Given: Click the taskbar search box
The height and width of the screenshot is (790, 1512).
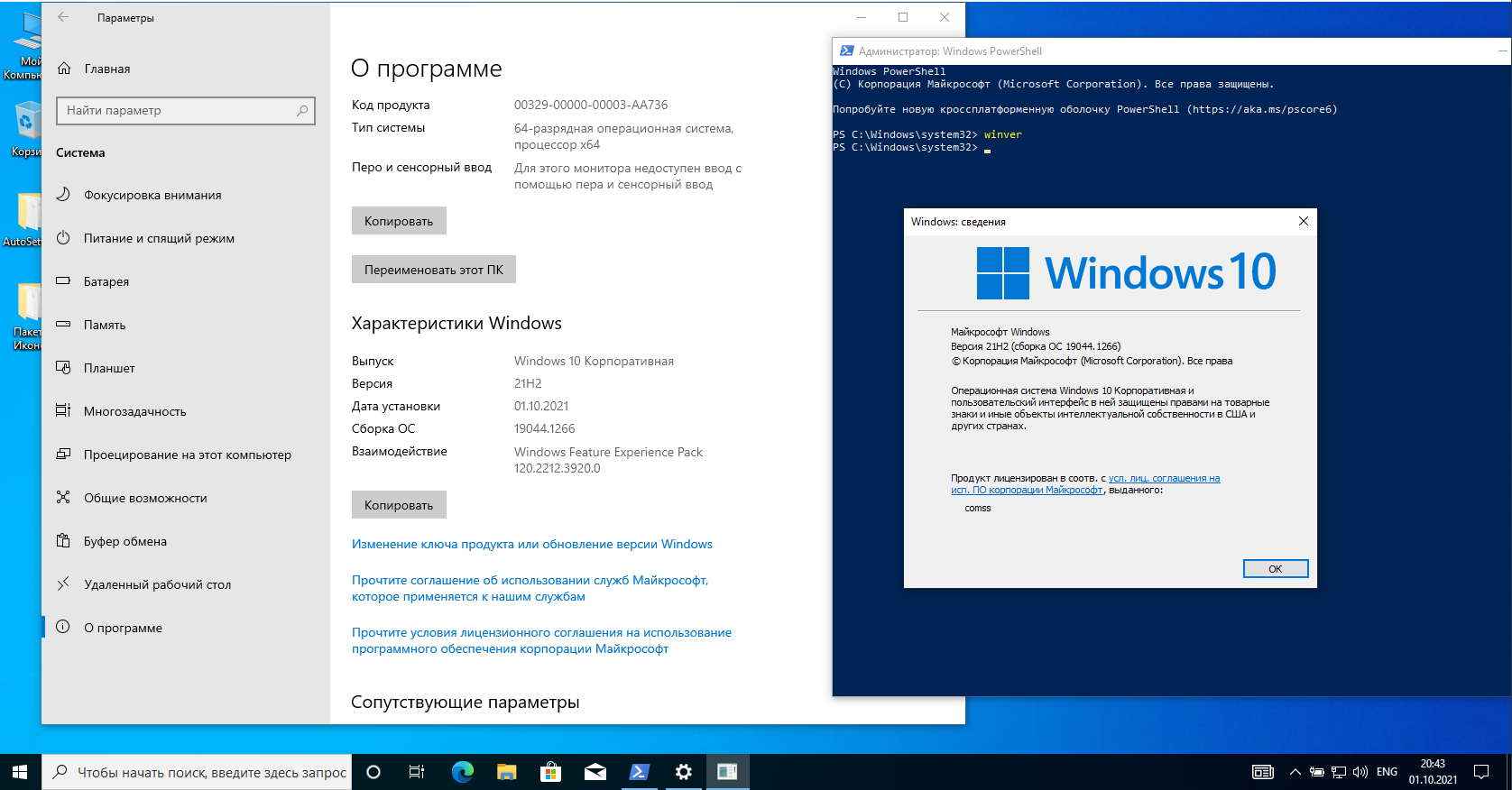Looking at the screenshot, I should coord(197,772).
